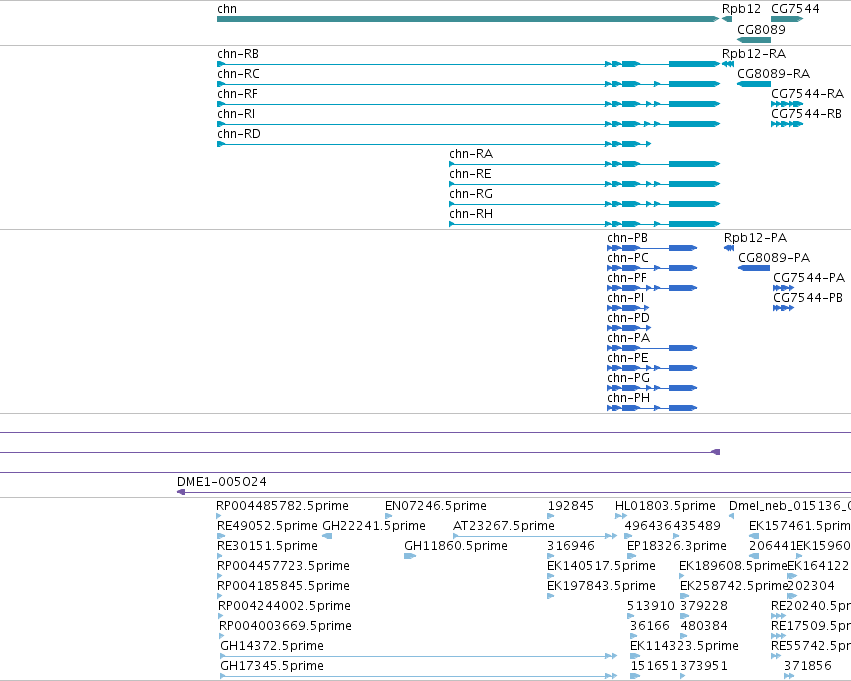Select EST 36166
The width and height of the screenshot is (851, 681).
click(650, 627)
